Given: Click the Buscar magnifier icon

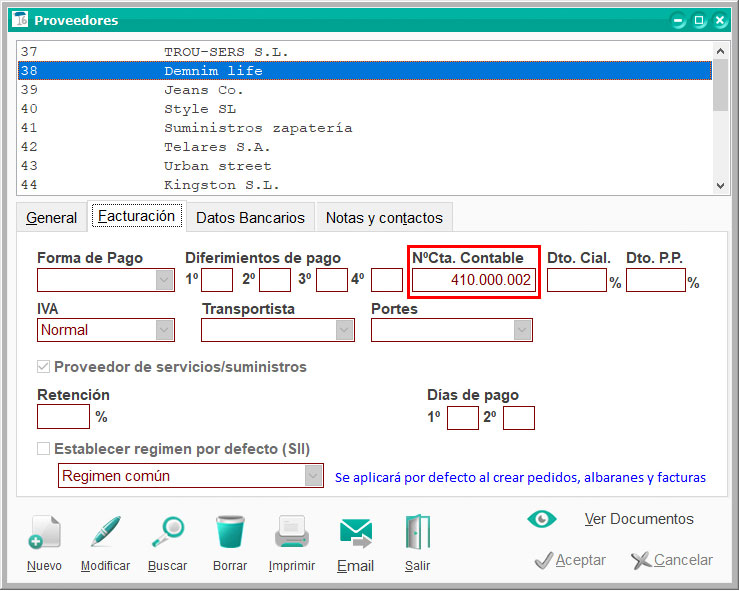Looking at the screenshot, I should [168, 532].
